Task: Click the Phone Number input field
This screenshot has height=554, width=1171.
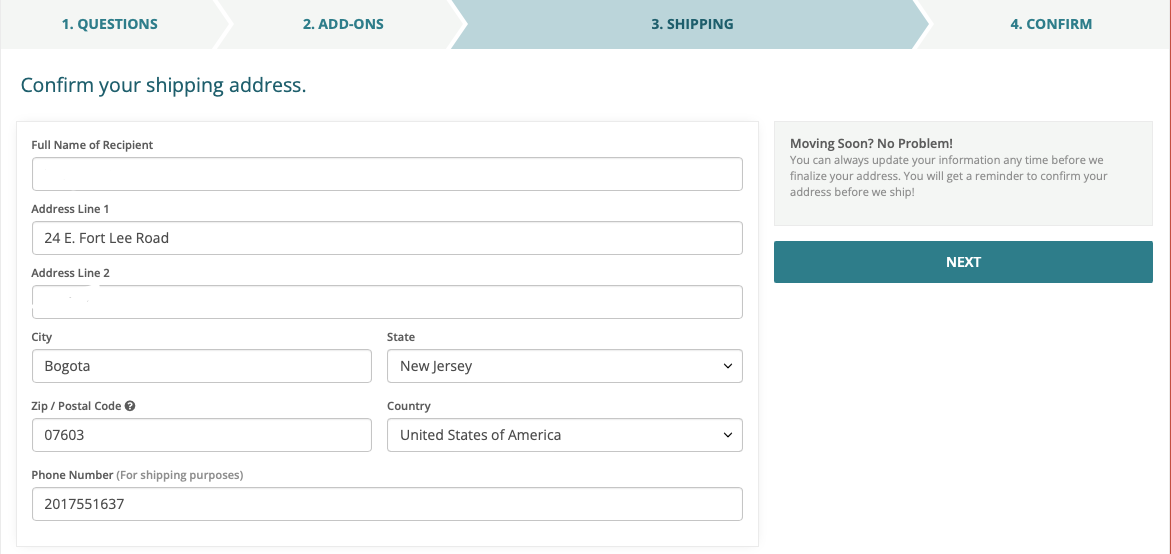Action: 387,504
